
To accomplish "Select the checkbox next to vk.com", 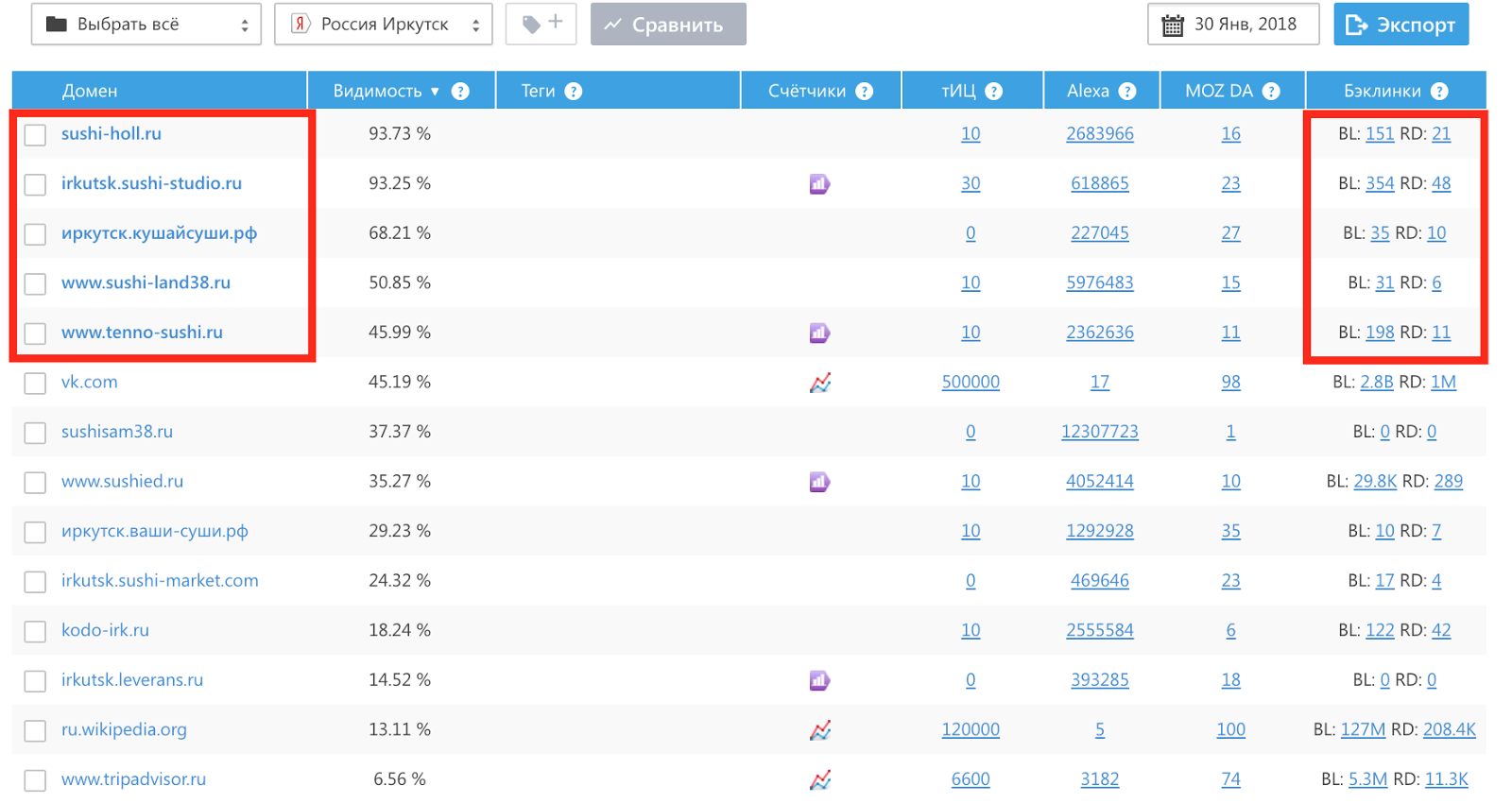I will (x=35, y=384).
